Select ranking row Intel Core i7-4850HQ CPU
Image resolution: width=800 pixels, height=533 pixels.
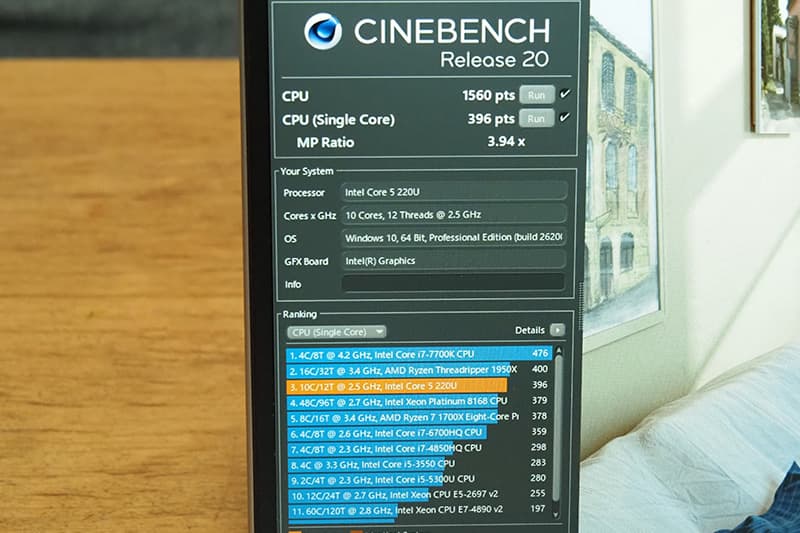(418, 449)
